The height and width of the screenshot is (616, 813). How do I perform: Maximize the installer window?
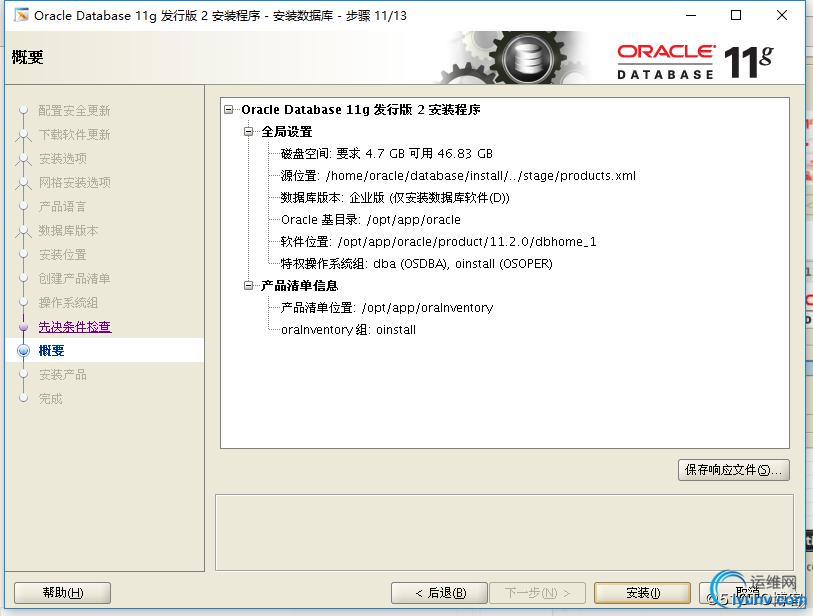click(735, 16)
